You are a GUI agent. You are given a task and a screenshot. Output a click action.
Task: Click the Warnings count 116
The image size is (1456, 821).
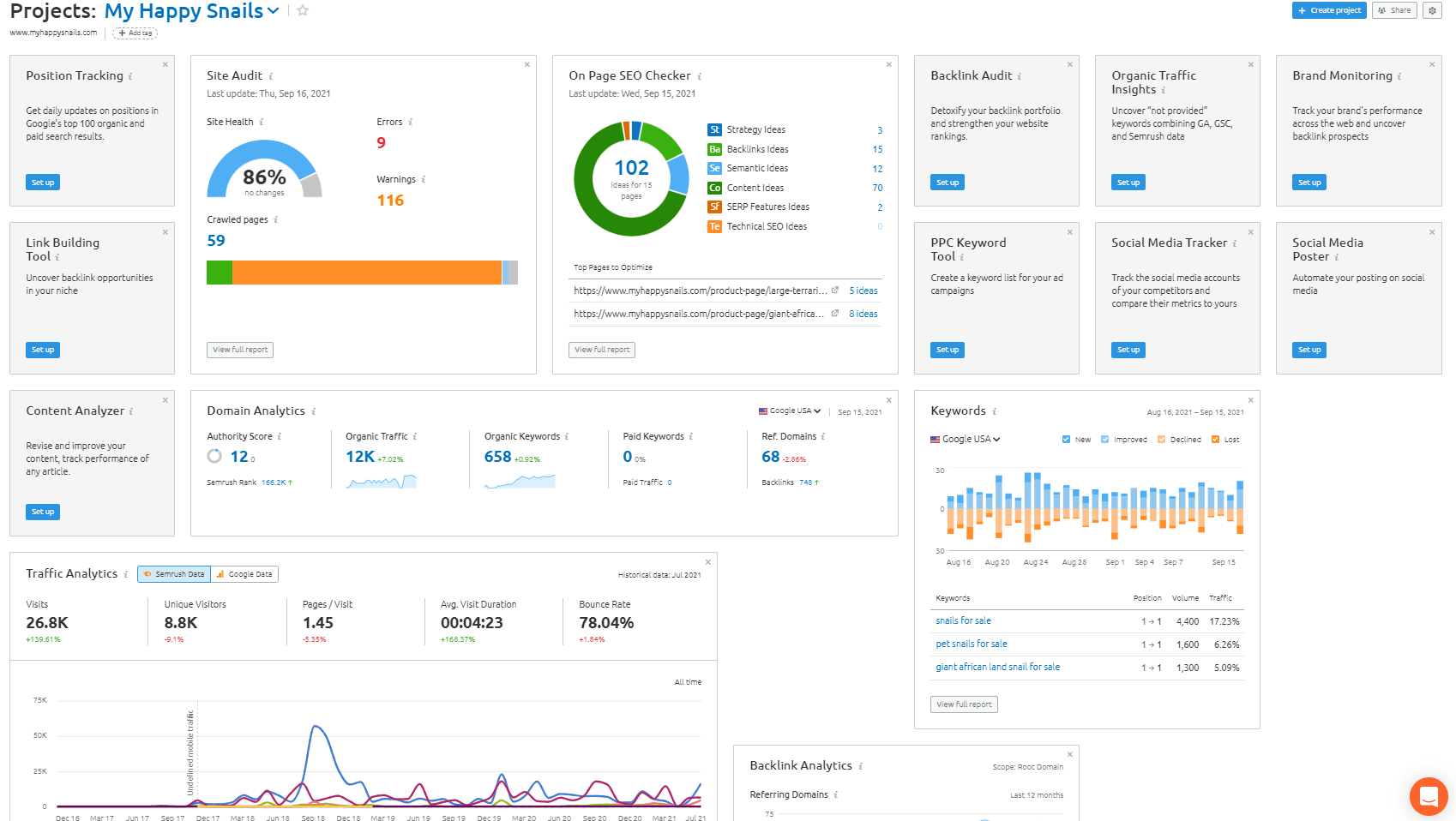click(x=390, y=200)
